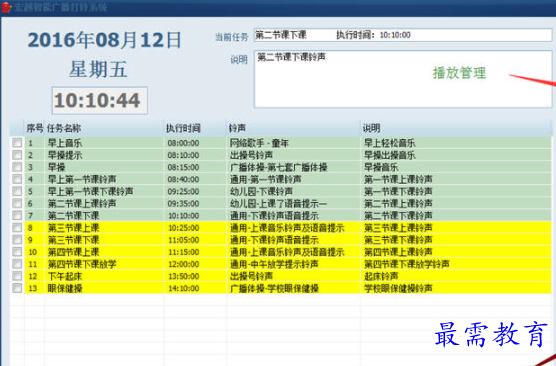This screenshot has height=366, width=556.
Task: Toggle checkbox of row 6 第二节课上课铃声
Action: click(x=17, y=203)
